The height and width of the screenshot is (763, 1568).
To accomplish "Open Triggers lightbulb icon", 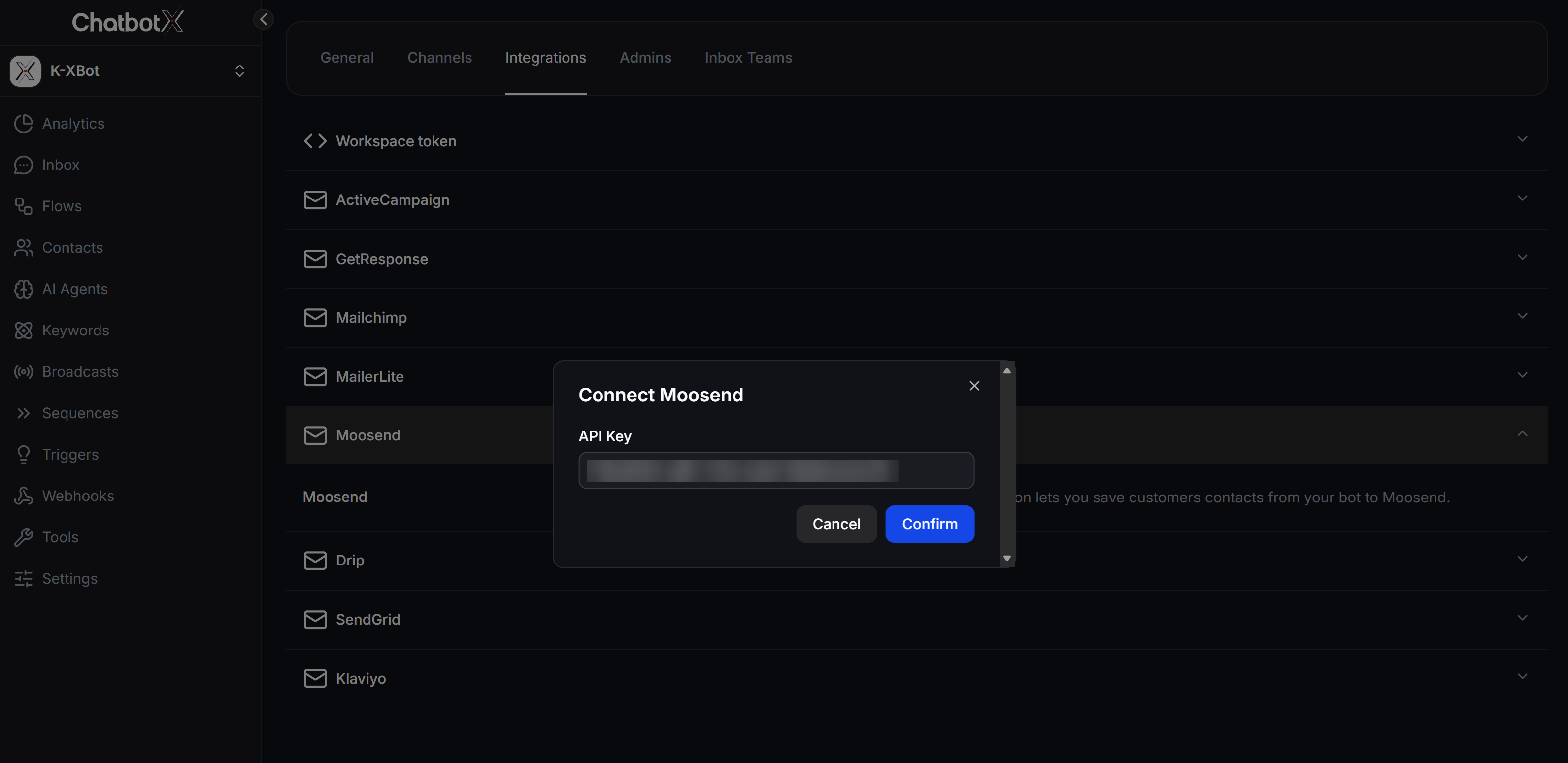I will [24, 455].
